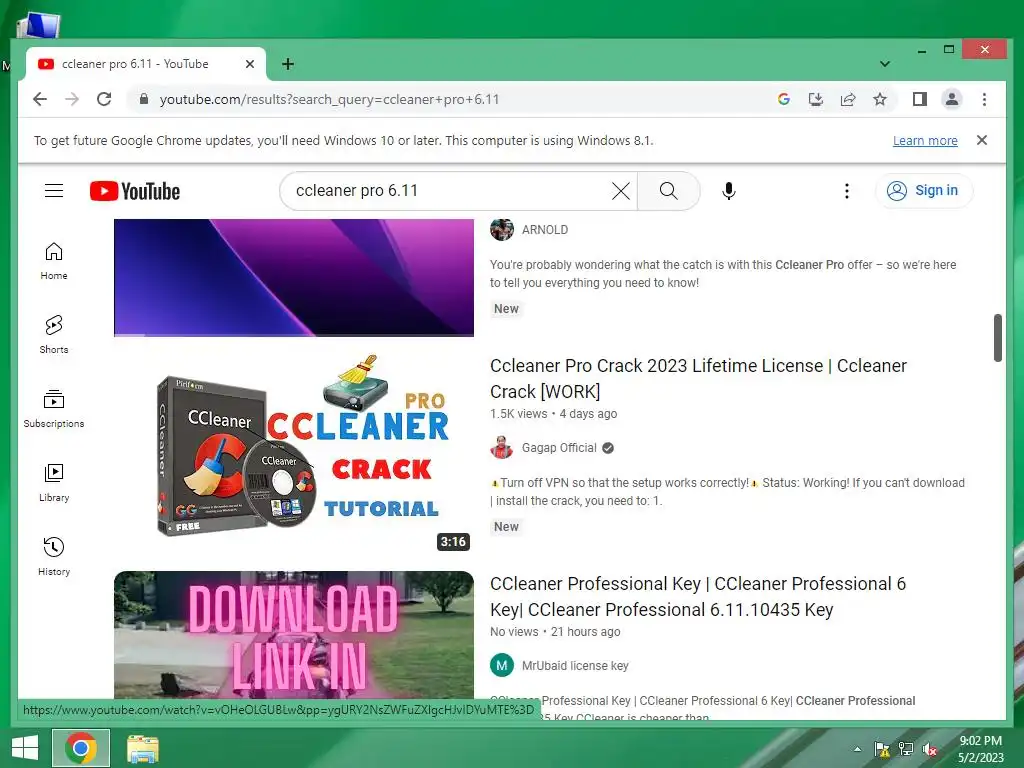Clear the search box with X icon
The width and height of the screenshot is (1024, 768).
tap(620, 191)
